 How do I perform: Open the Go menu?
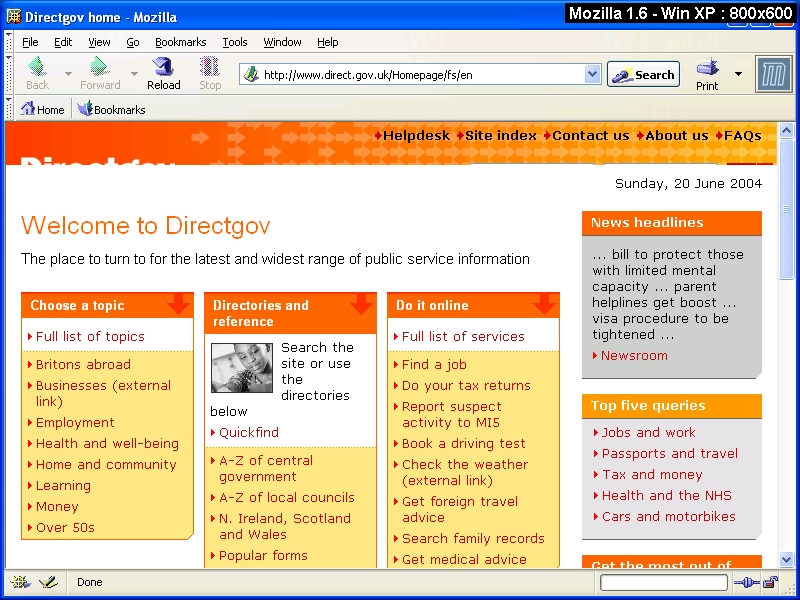[x=133, y=42]
